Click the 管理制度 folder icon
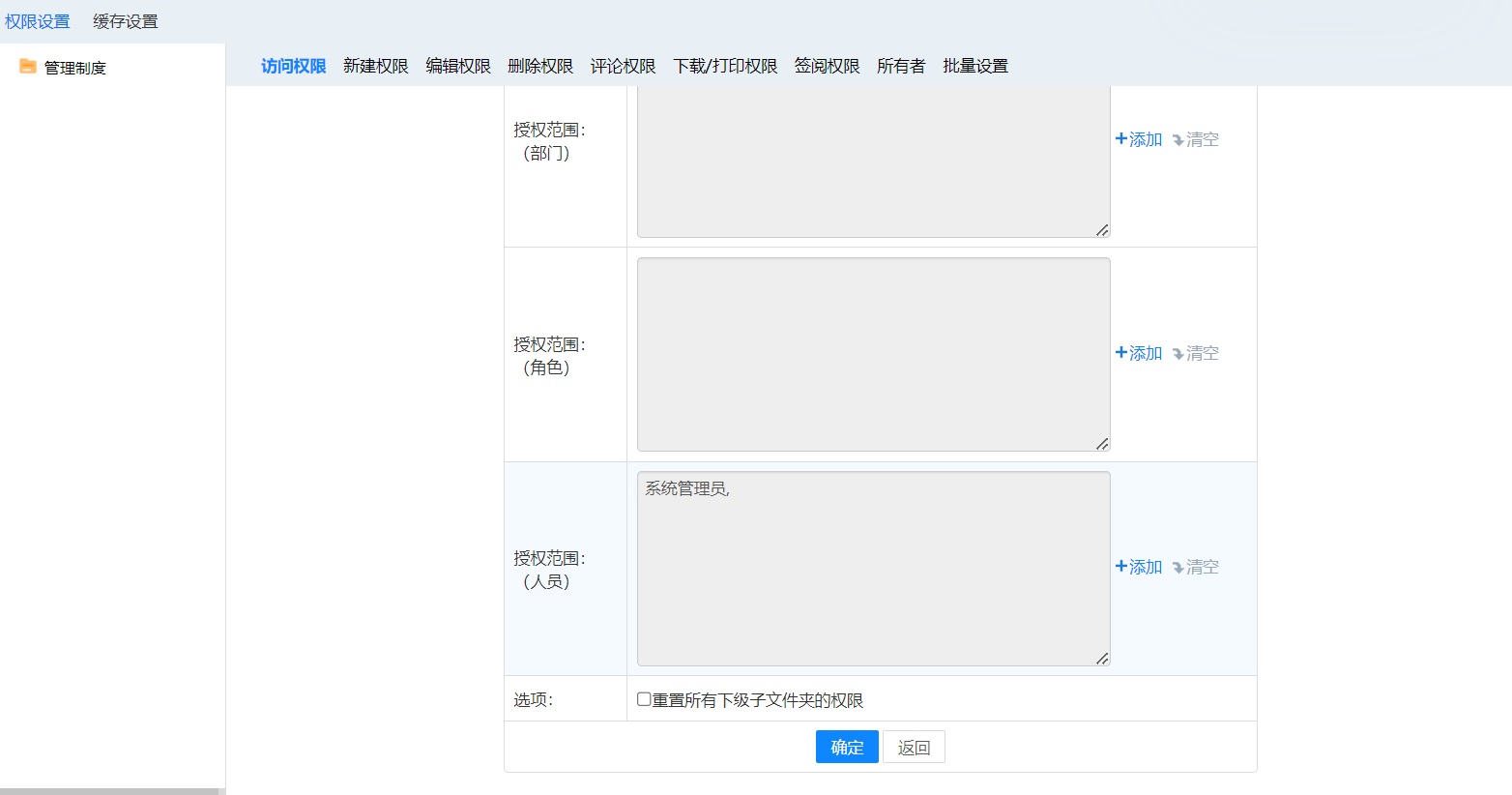Screen dimensions: 1512x795 pos(27,67)
